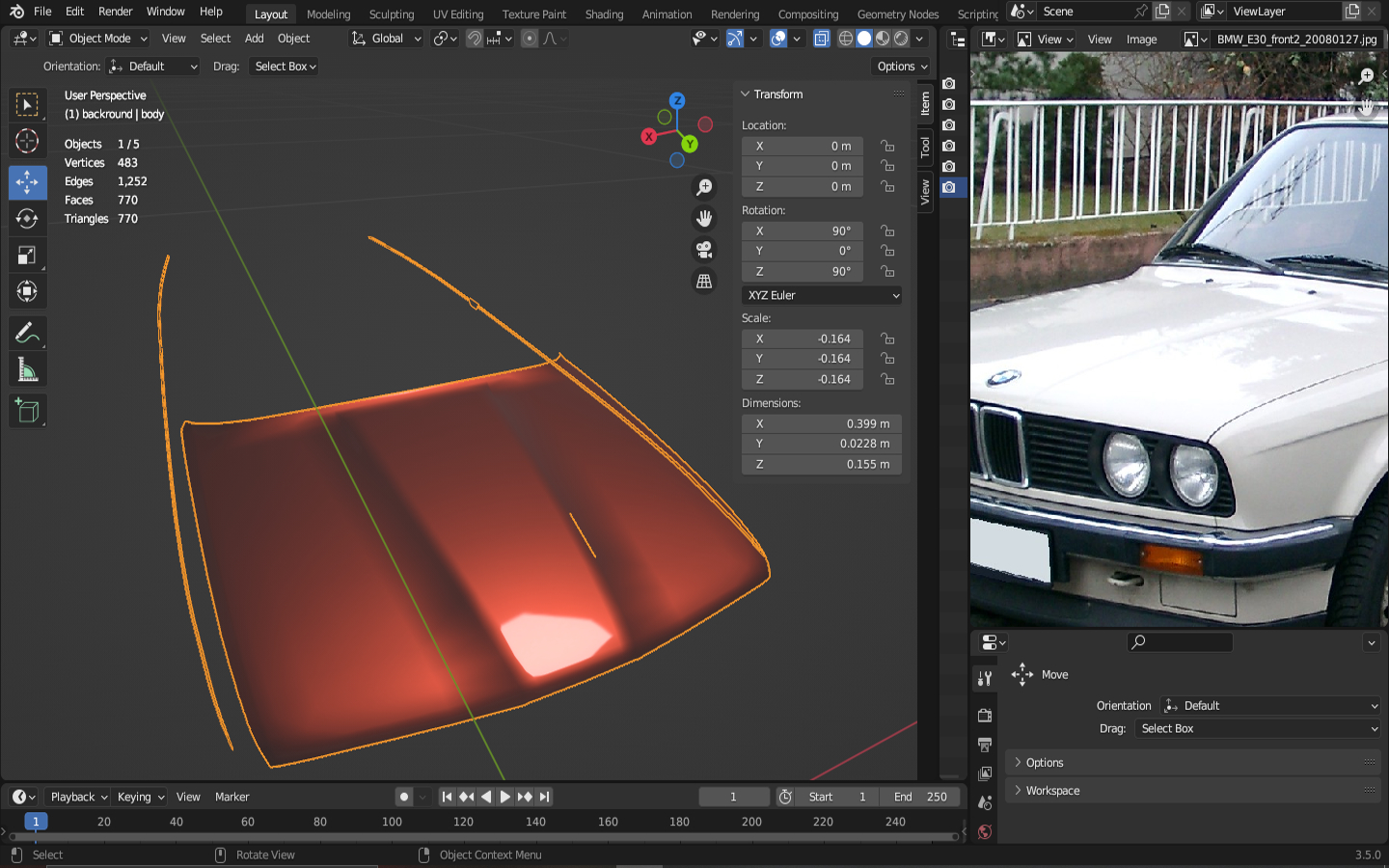Jump to the timeline start frame
The width and height of the screenshot is (1389, 868).
click(447, 797)
